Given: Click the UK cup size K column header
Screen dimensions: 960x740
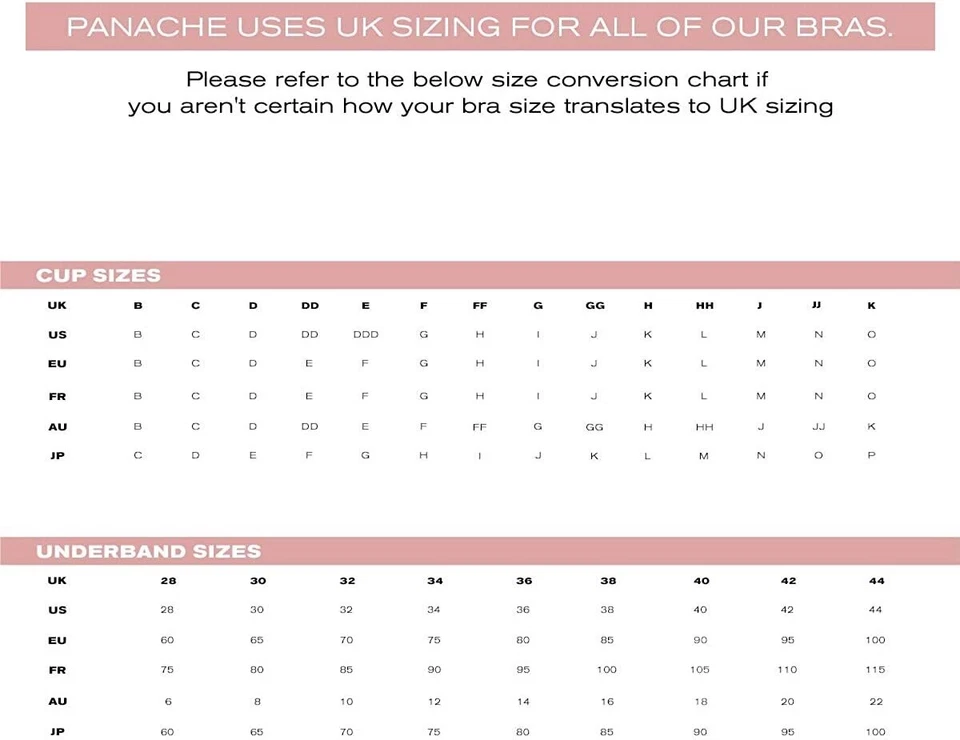Looking at the screenshot, I should pyautogui.click(x=871, y=306).
